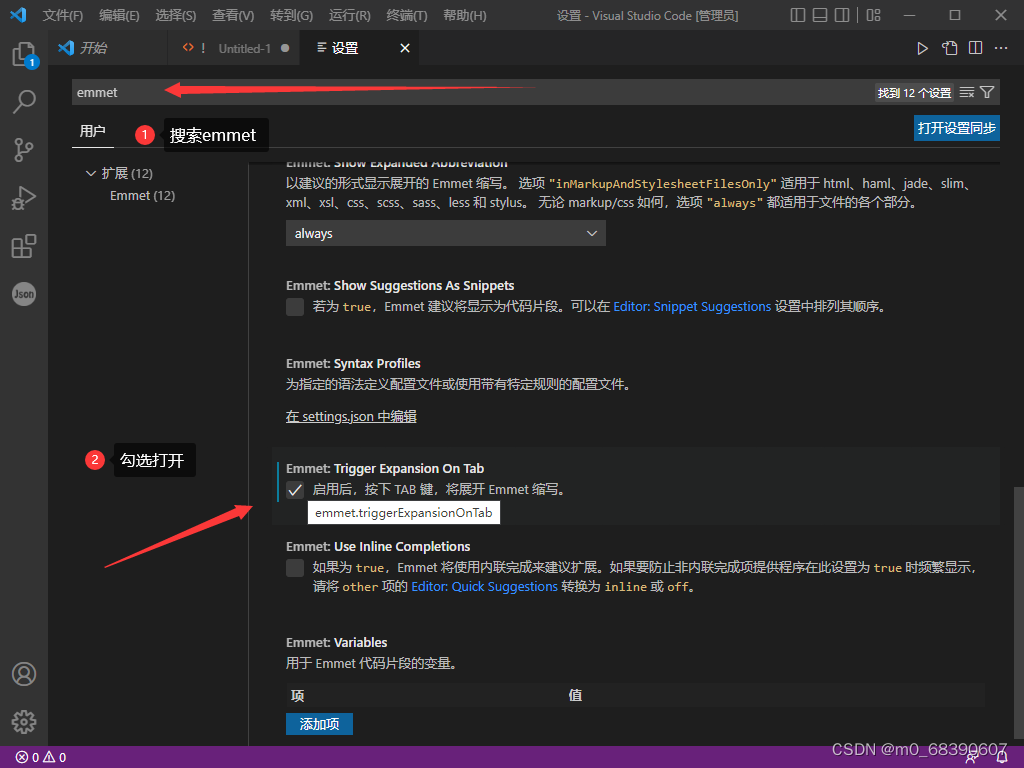Viewport: 1024px width, 768px height.
Task: Click the Emmet: Trigger Expansion On Tab heading
Action: click(385, 468)
